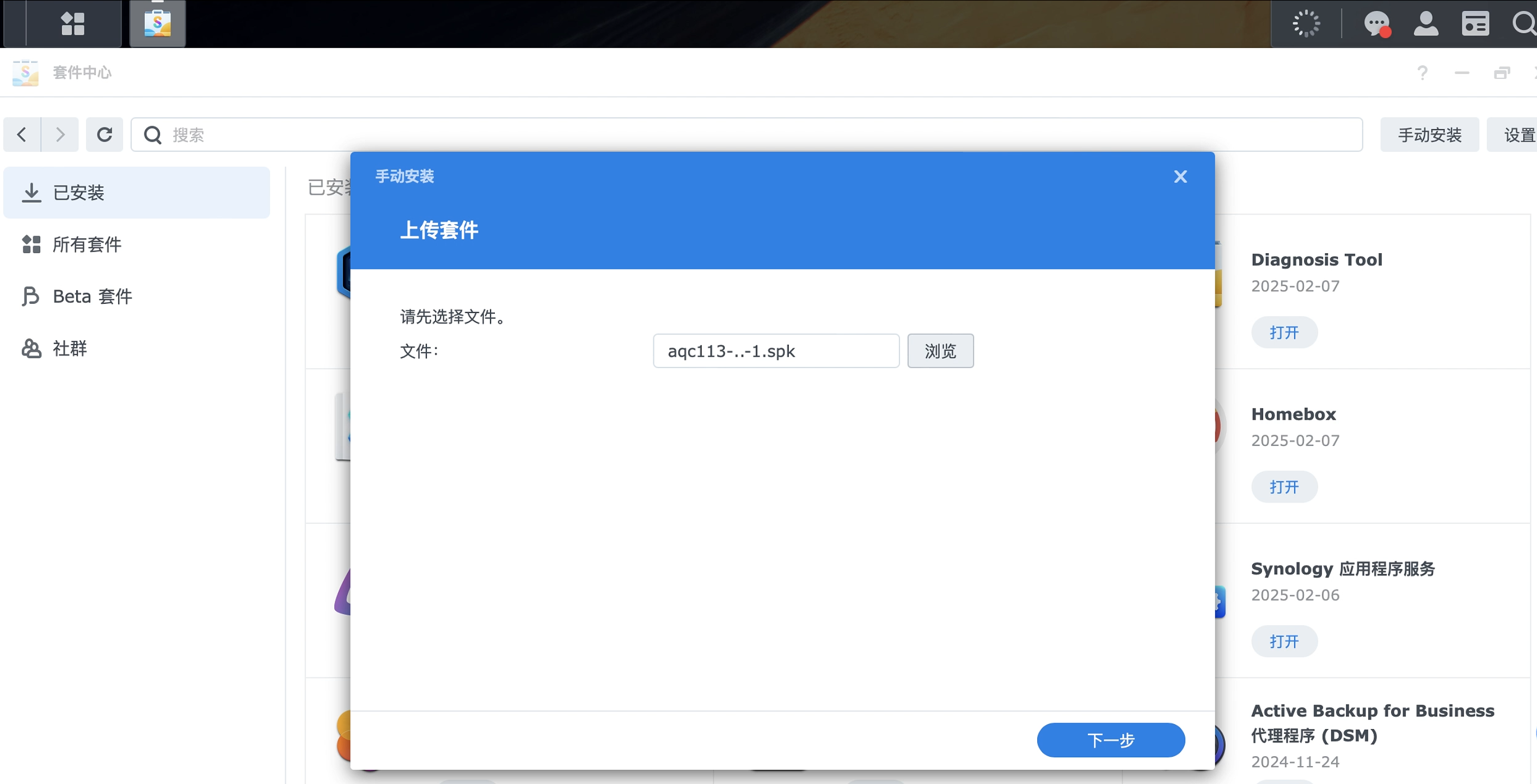Minimize the Package Center window
This screenshot has width=1537, height=784.
[1462, 73]
